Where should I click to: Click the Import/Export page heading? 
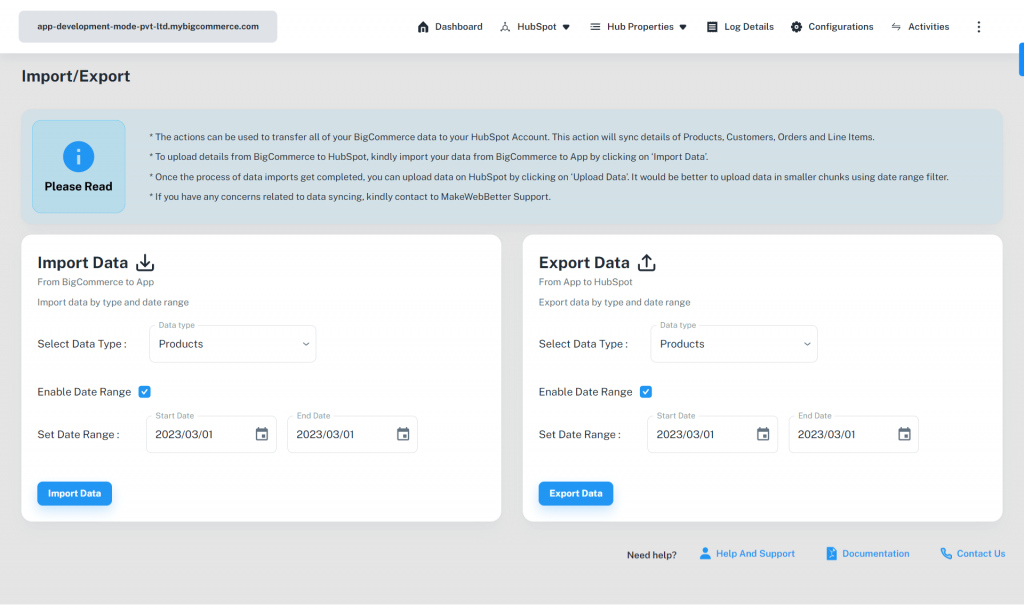point(76,76)
